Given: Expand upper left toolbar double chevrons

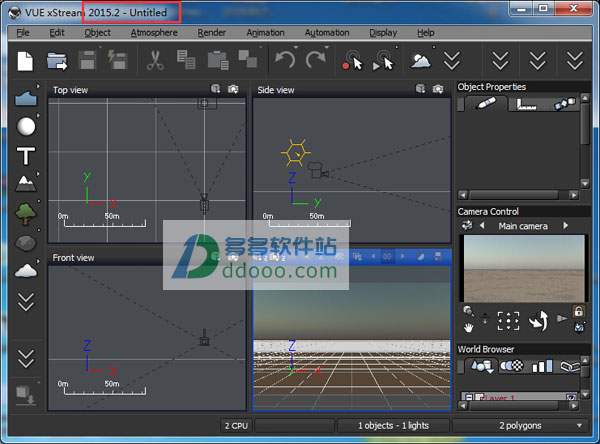Looking at the screenshot, I should click(x=26, y=302).
